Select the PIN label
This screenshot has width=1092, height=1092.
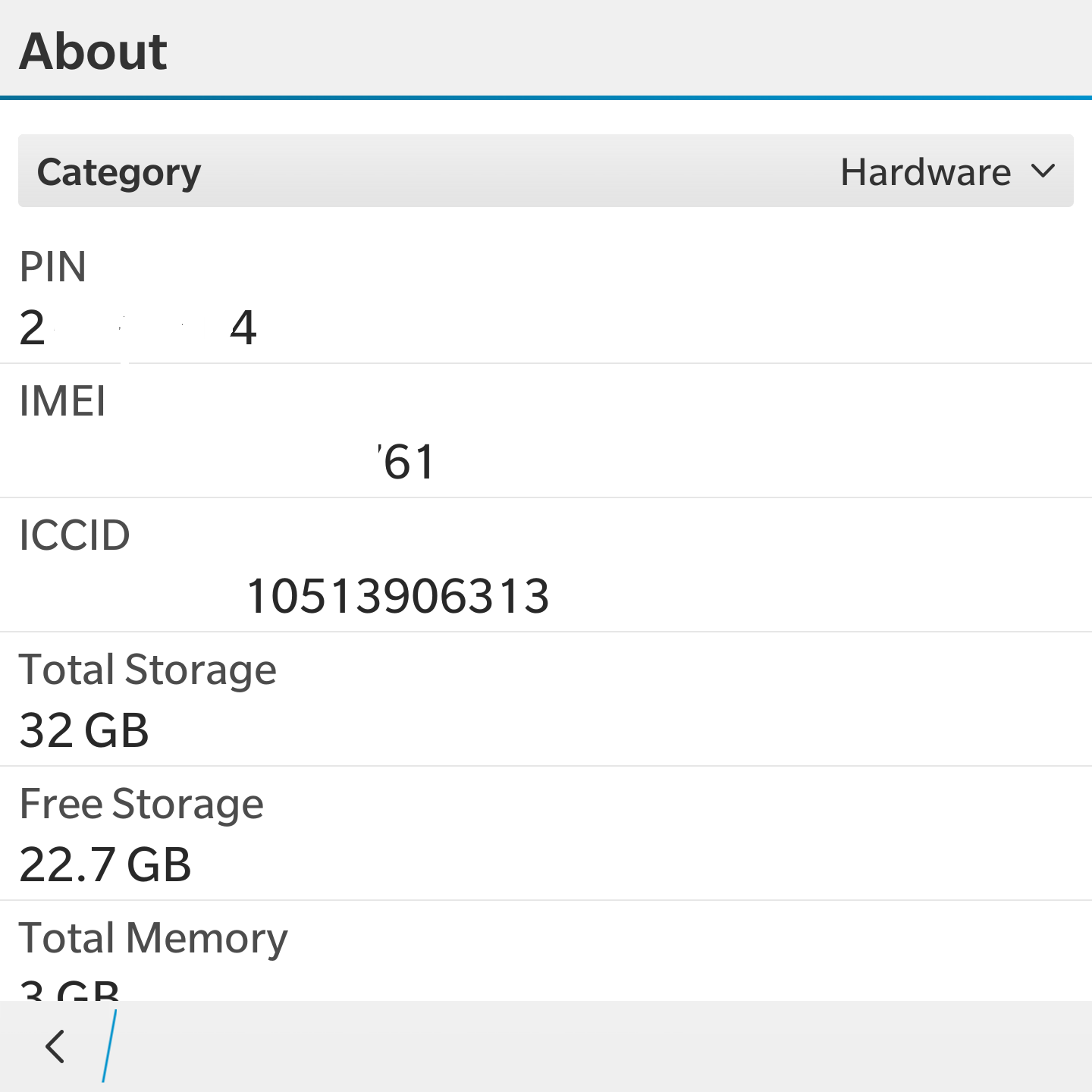coord(53,267)
